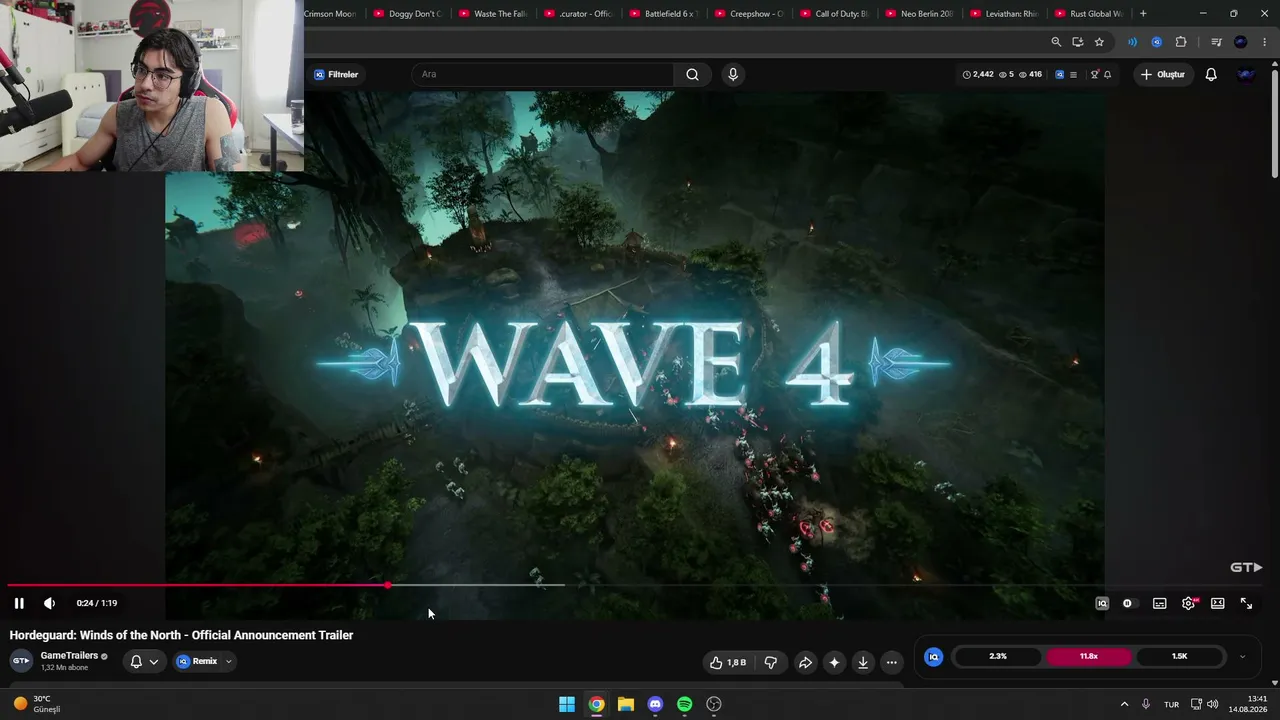Click the zoom magnifier in address bar
1280x720 pixels.
pos(1056,42)
